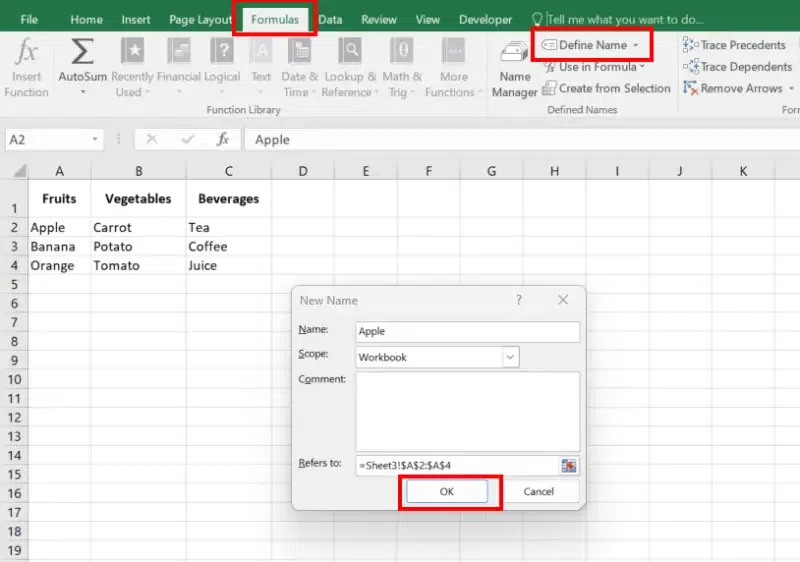
Task: Click OK in New Name dialog
Action: [x=447, y=492]
